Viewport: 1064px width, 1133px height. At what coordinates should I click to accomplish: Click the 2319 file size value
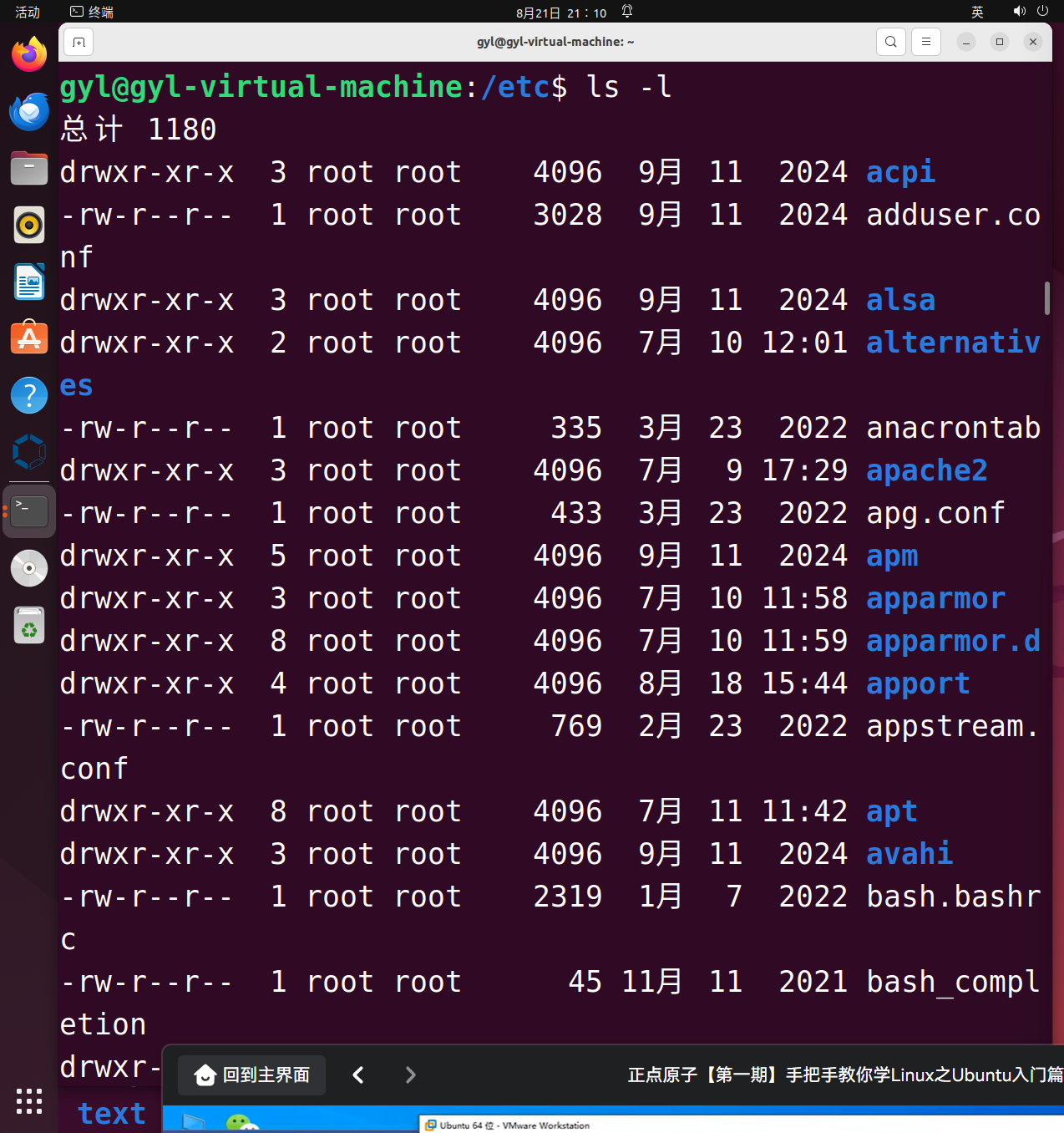(568, 897)
